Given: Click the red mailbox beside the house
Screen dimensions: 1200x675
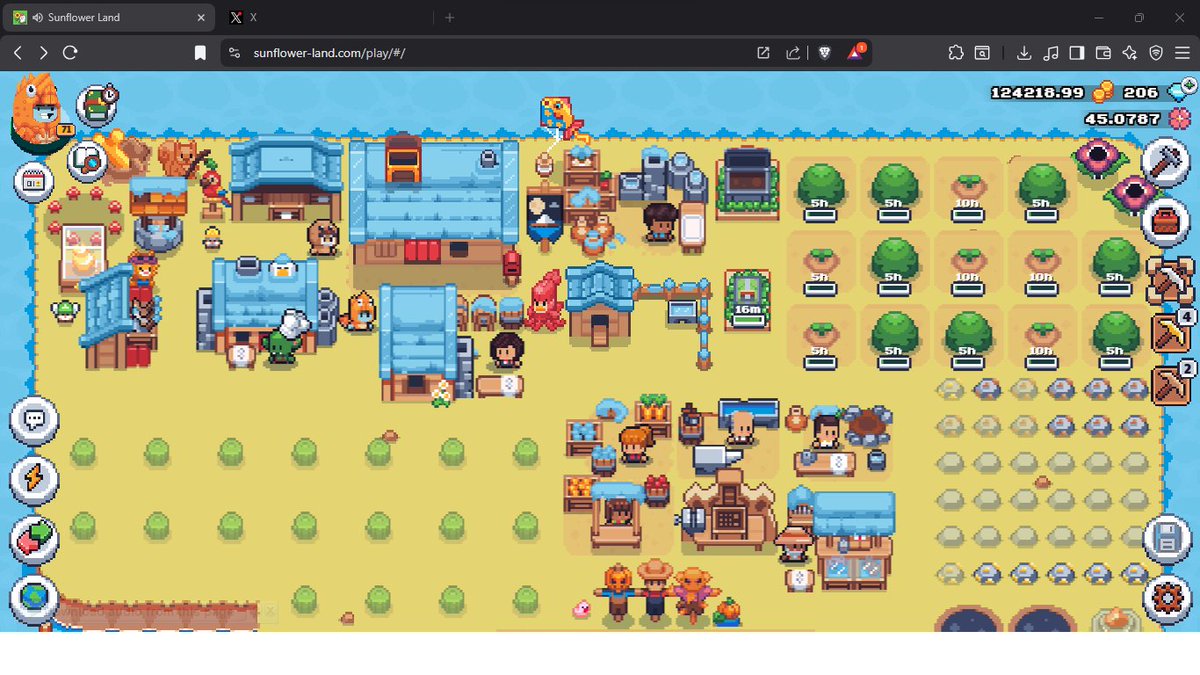Looking at the screenshot, I should click(x=513, y=265).
